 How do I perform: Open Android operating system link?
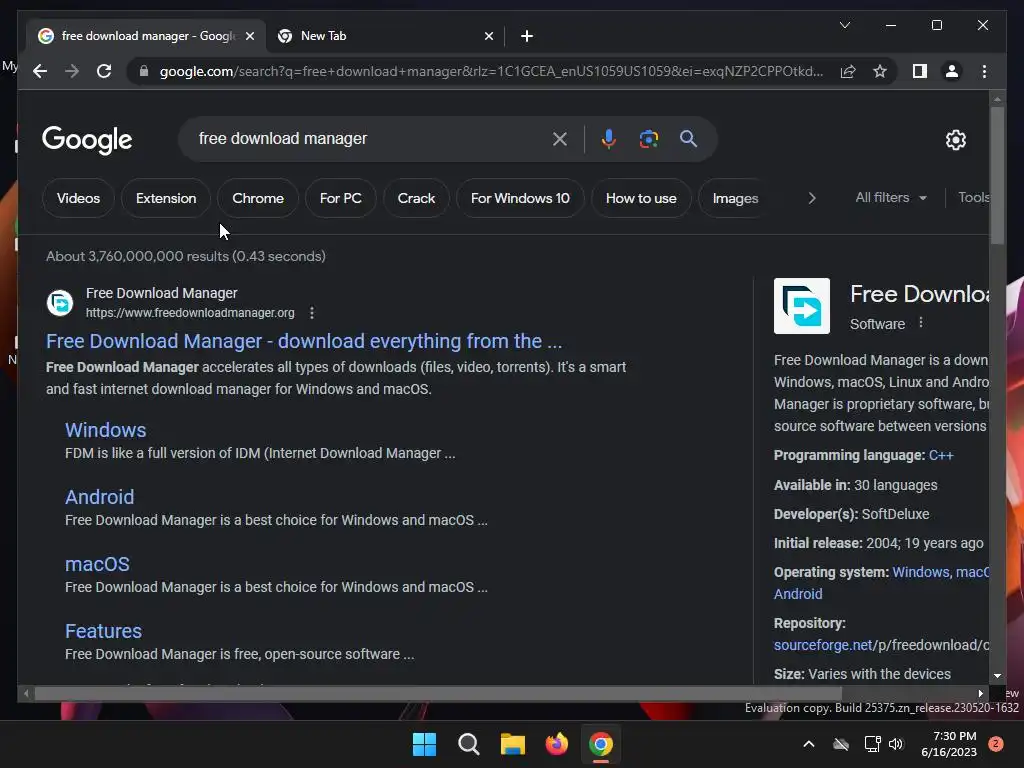[x=798, y=594]
